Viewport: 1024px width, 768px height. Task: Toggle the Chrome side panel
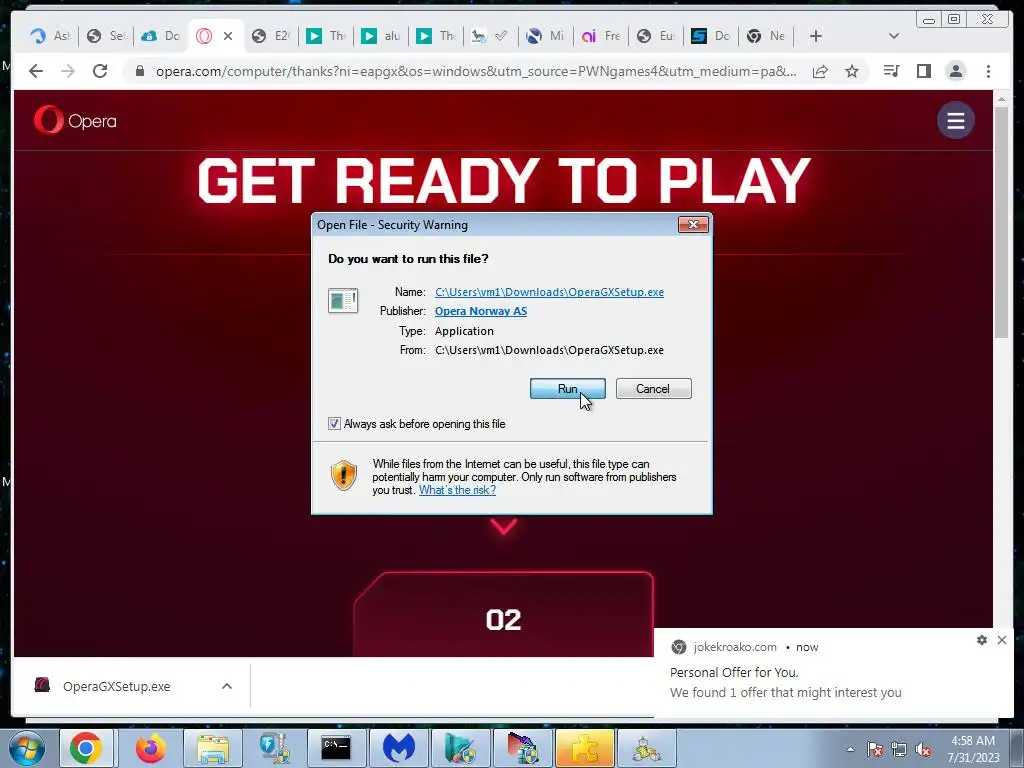click(923, 71)
